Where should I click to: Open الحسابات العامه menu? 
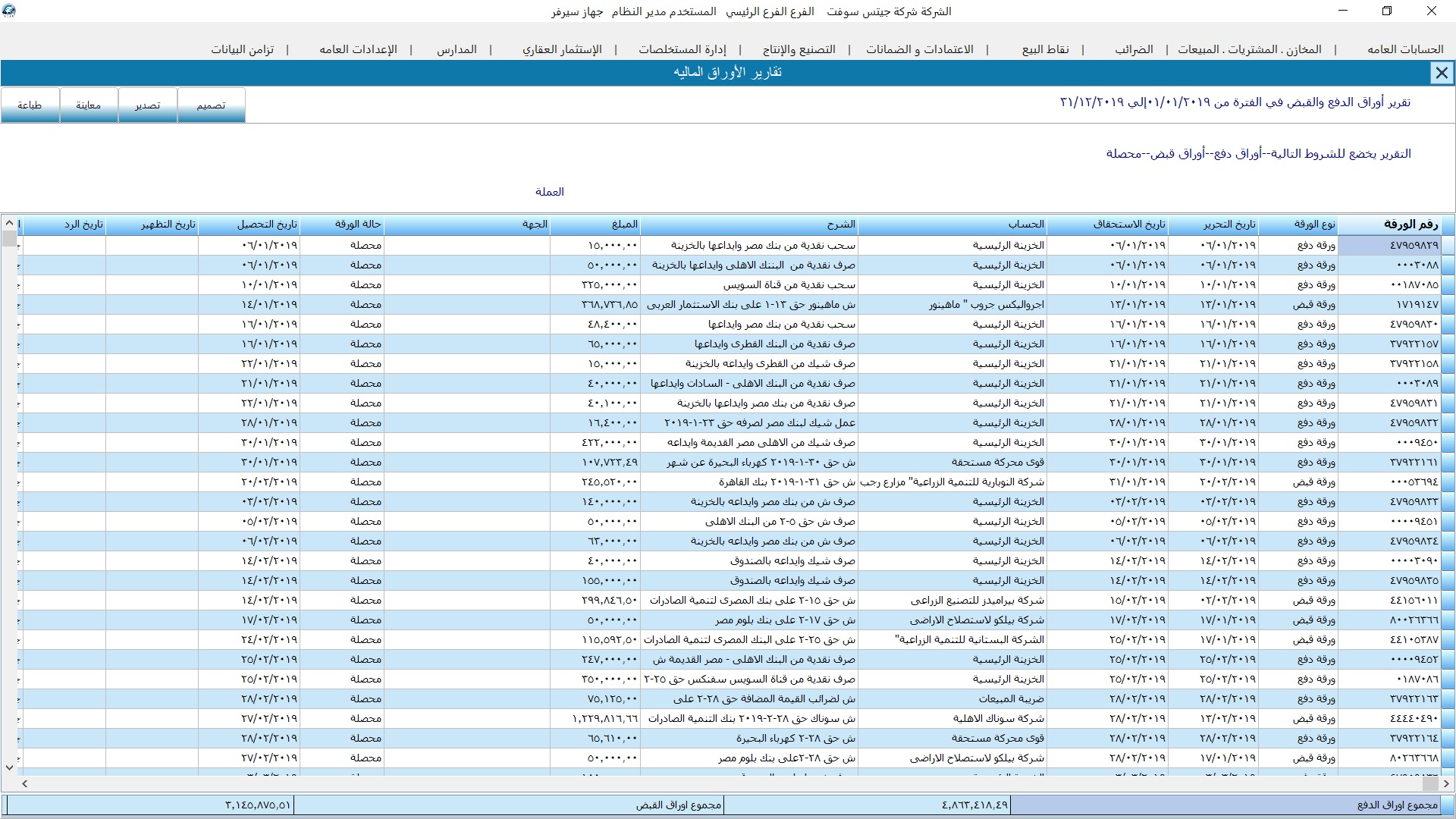pyautogui.click(x=1405, y=49)
